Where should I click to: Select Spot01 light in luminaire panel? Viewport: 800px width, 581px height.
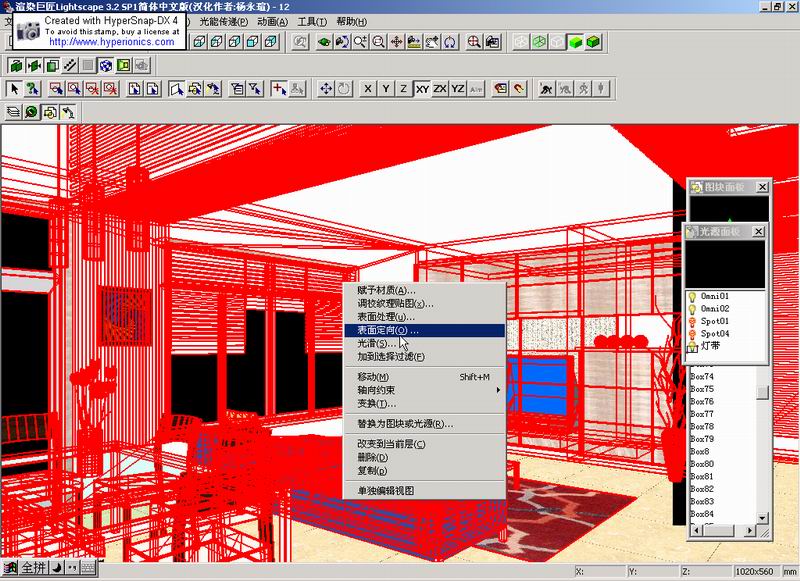714,321
